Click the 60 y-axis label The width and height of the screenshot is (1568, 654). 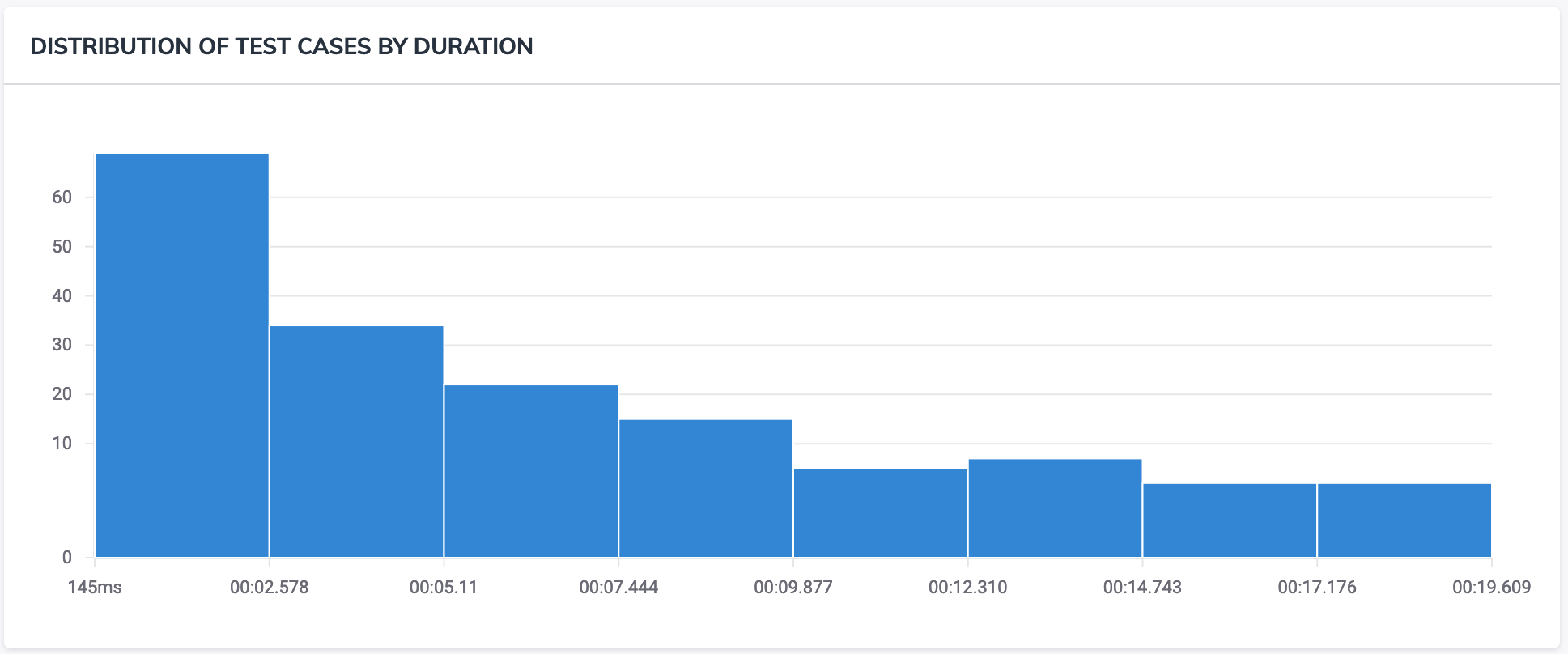(x=62, y=197)
